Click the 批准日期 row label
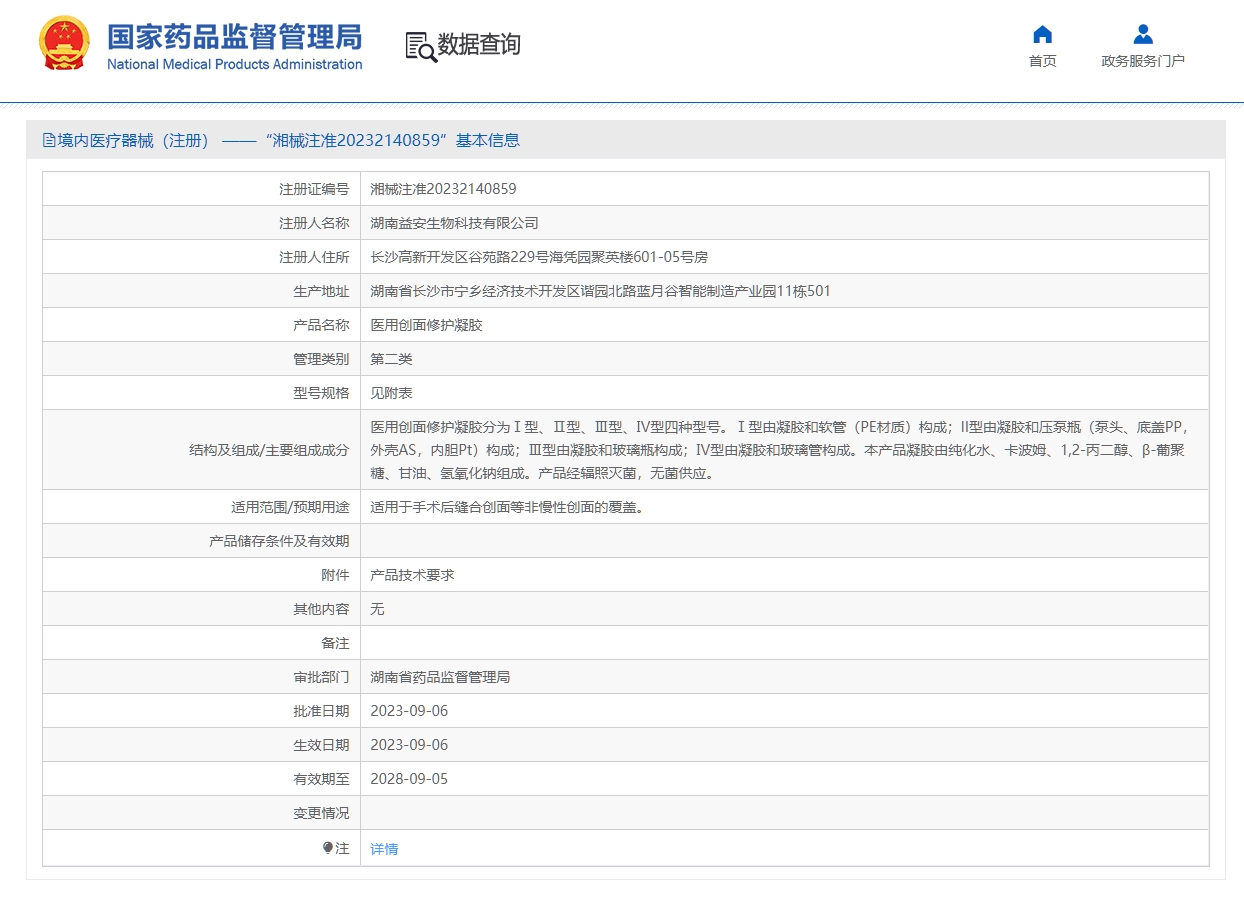This screenshot has width=1244, height=897. pyautogui.click(x=321, y=711)
